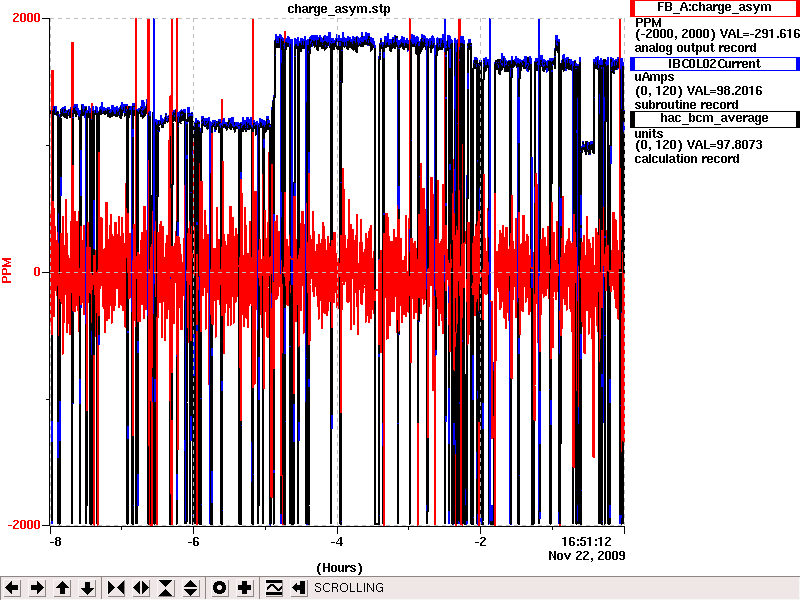Zoom out on the time axis (outward triangles)
This screenshot has width=800, height=600.
141,588
